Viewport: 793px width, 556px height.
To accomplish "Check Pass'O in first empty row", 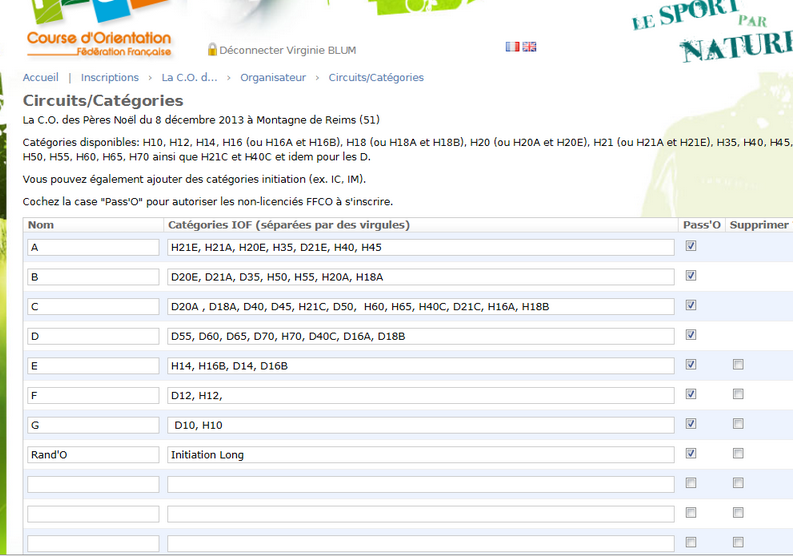I will 691,483.
